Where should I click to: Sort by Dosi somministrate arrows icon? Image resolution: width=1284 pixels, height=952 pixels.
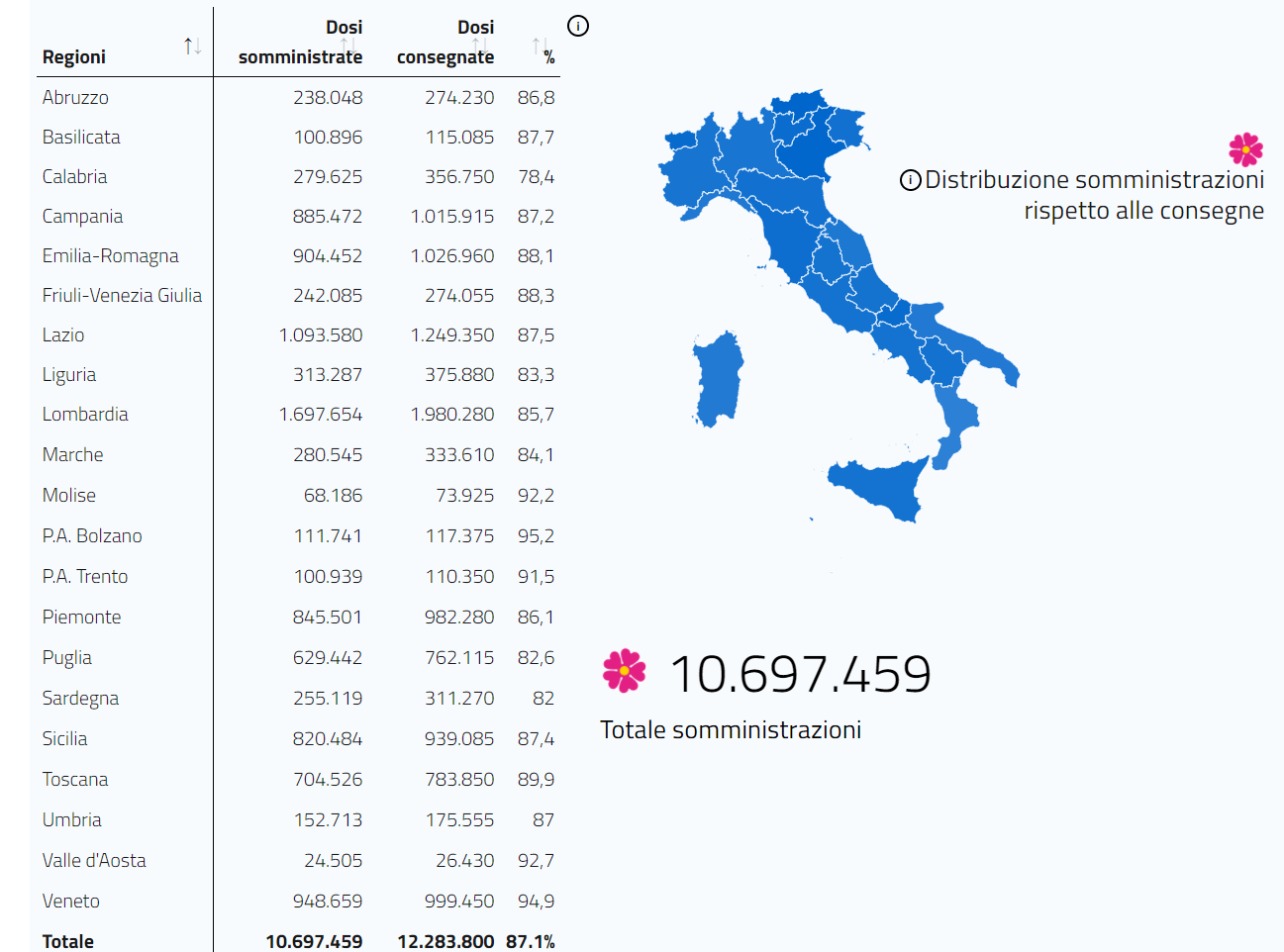tap(348, 46)
